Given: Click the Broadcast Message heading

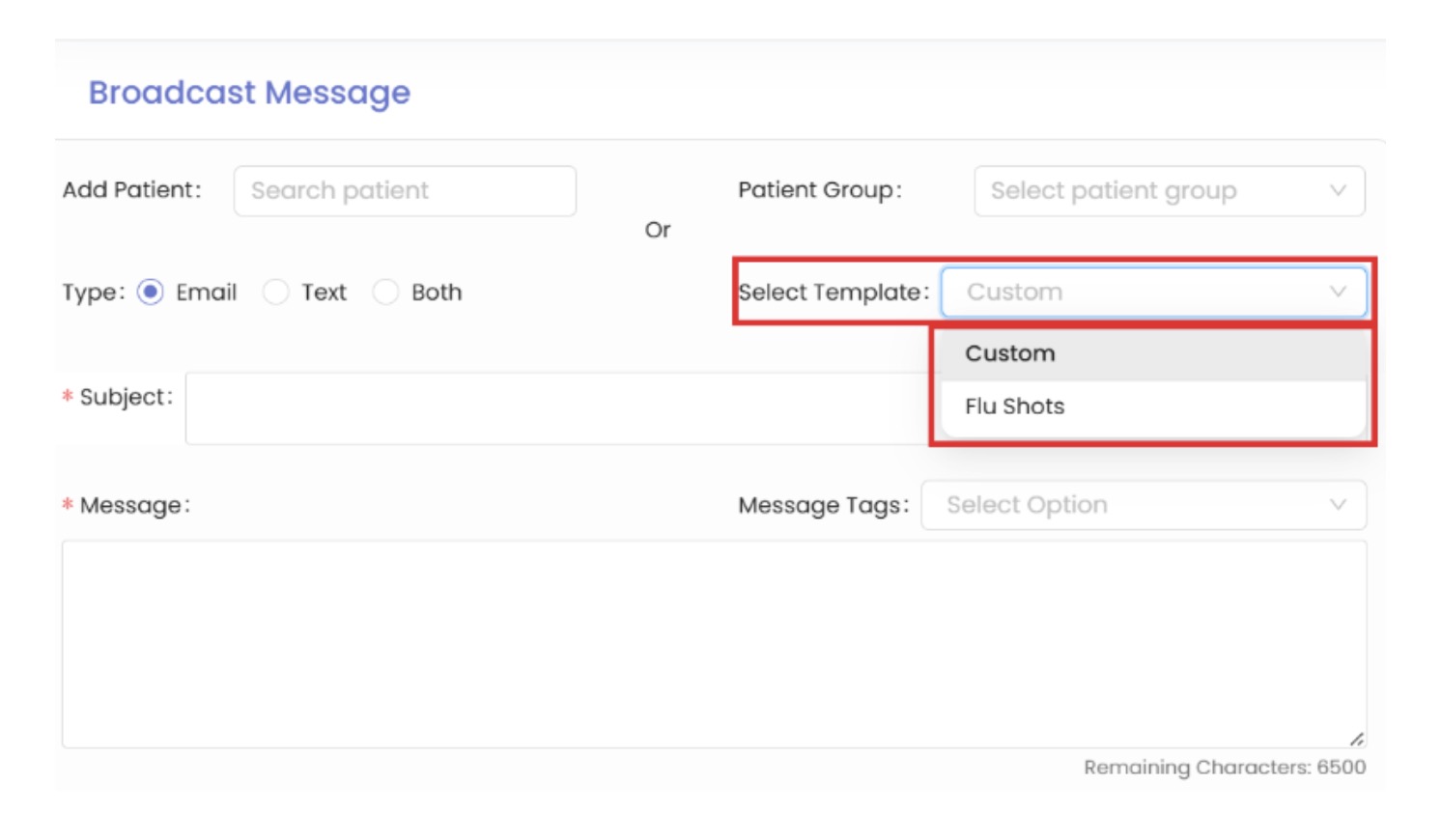Looking at the screenshot, I should point(249,93).
